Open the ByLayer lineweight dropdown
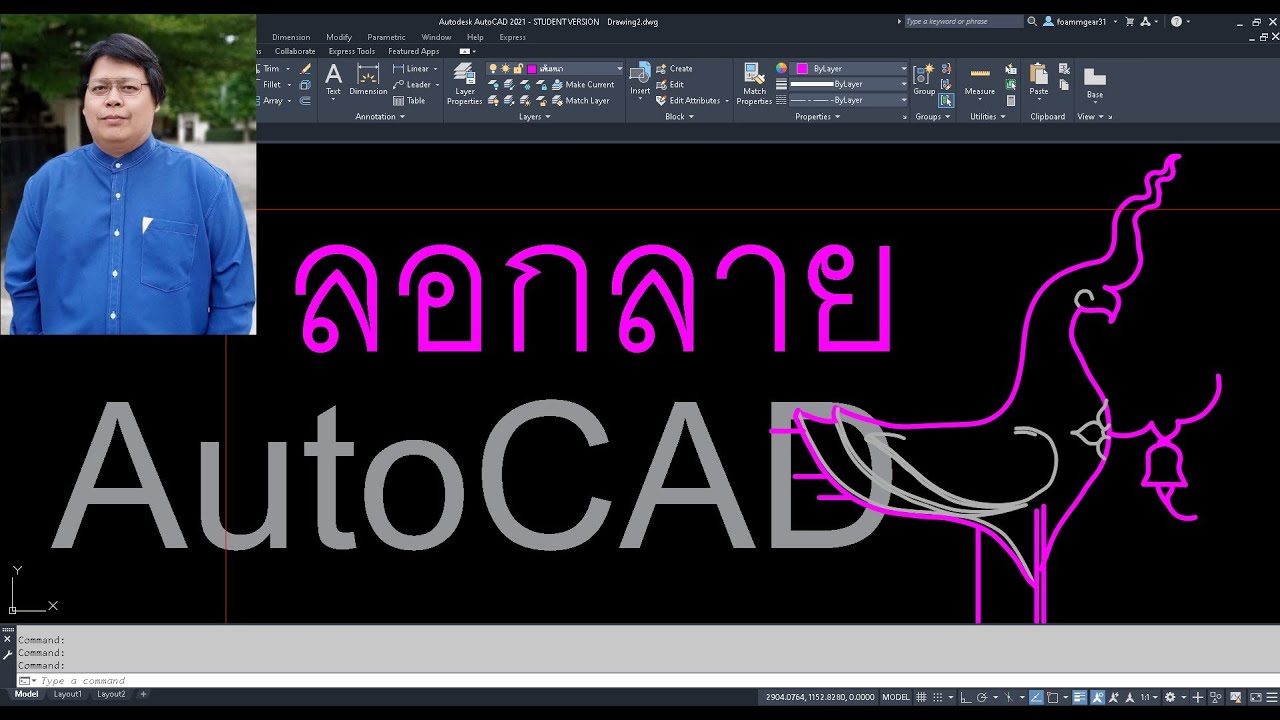The height and width of the screenshot is (720, 1280). point(904,84)
